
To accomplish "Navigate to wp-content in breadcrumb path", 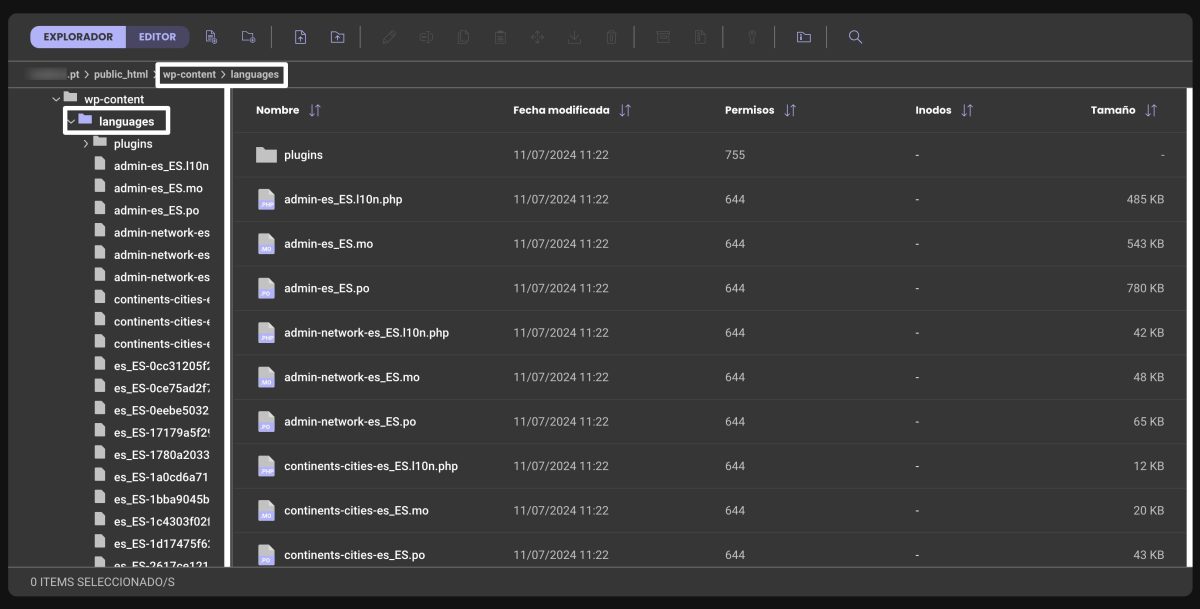I will coord(189,75).
